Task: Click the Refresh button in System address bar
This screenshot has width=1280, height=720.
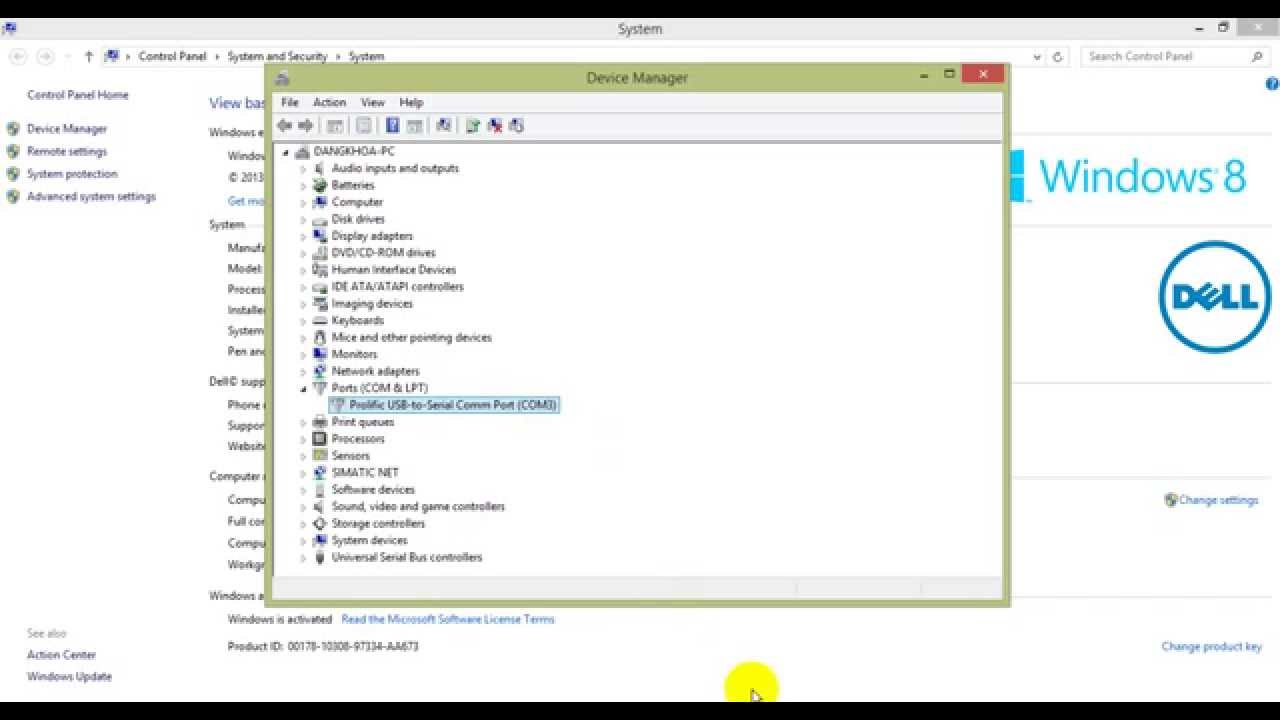Action: [1058, 57]
